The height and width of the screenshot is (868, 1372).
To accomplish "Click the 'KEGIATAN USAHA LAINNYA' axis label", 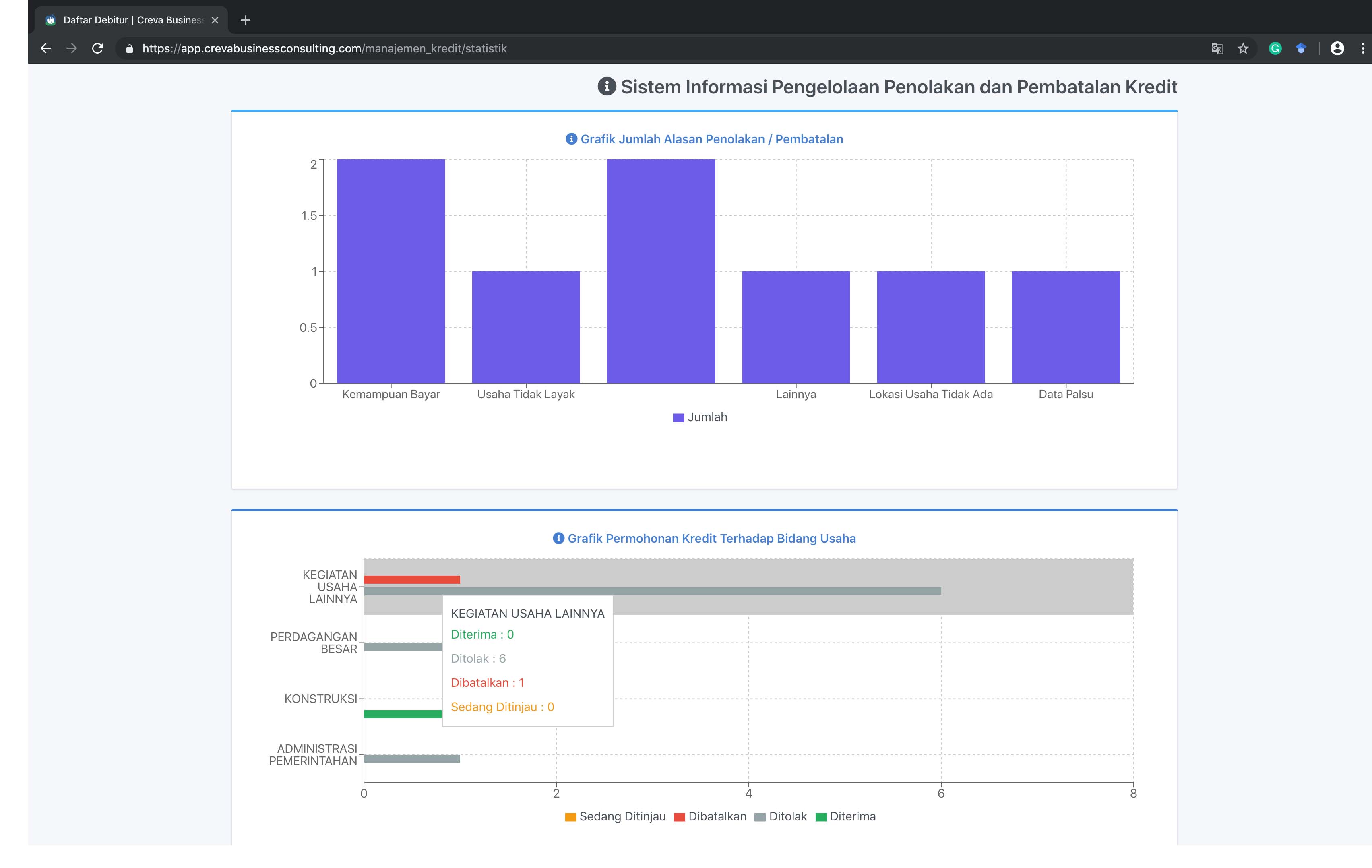I will (x=330, y=587).
